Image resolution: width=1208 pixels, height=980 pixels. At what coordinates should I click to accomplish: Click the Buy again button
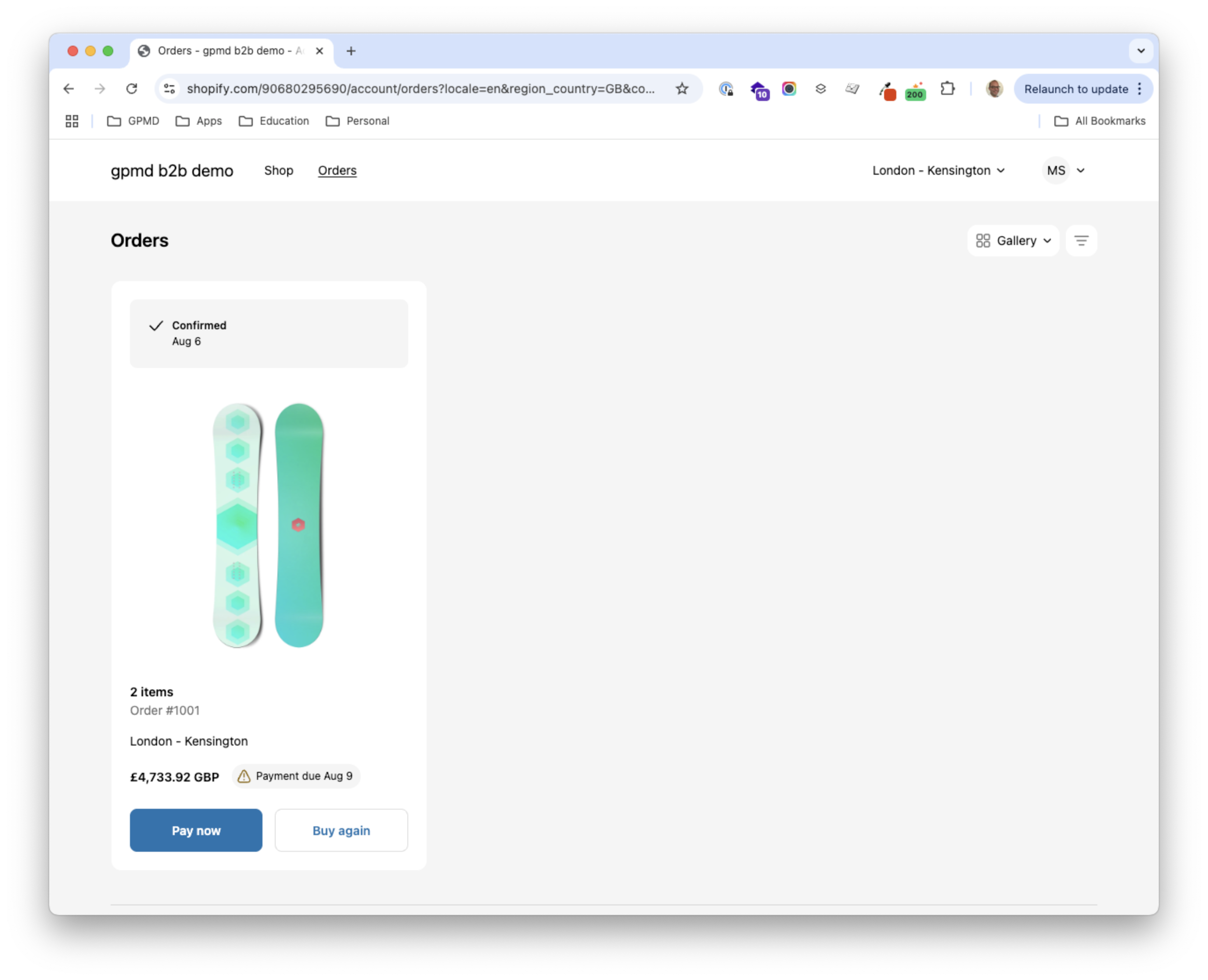[x=341, y=830]
